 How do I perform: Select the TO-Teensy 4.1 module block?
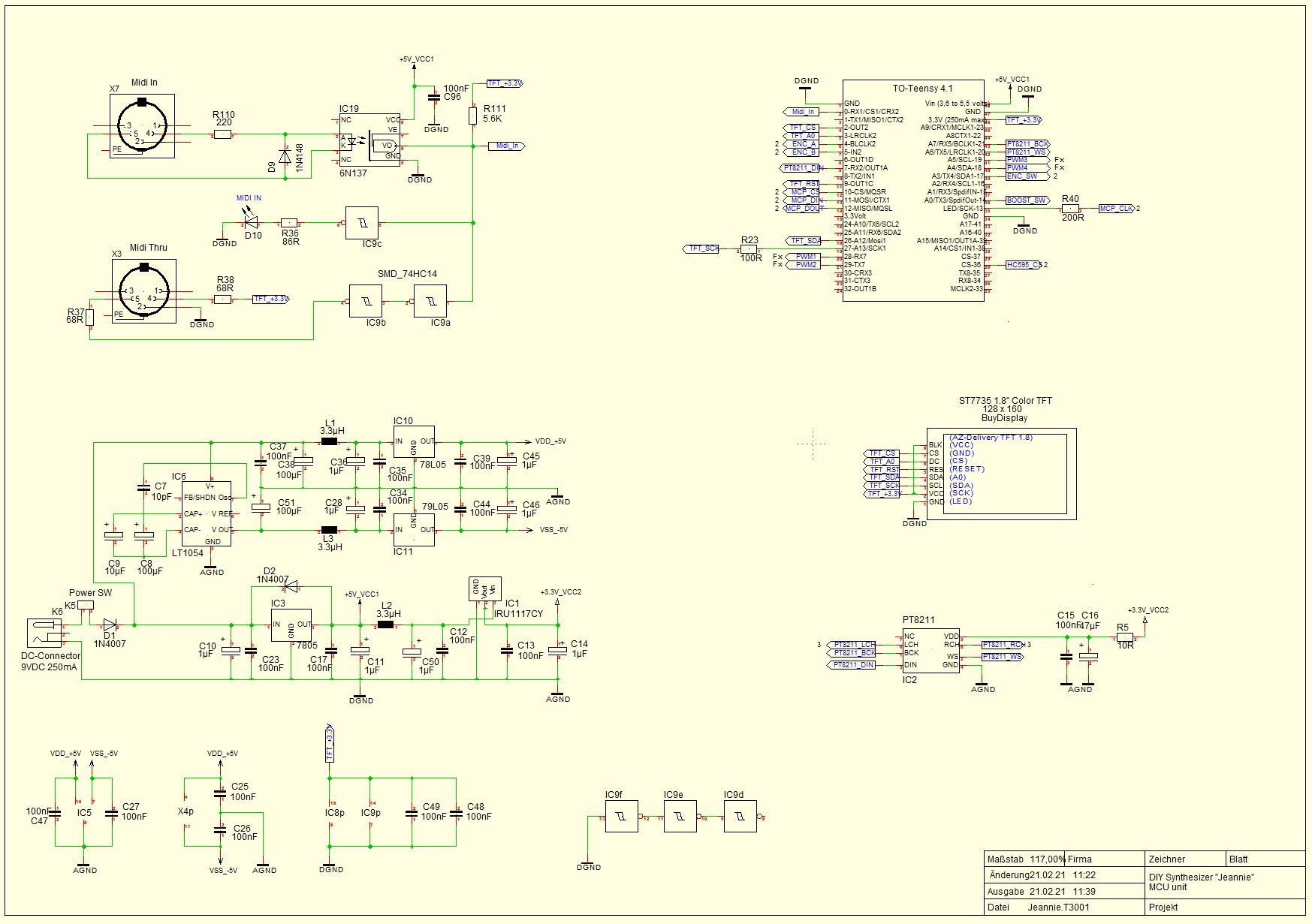tap(912, 191)
